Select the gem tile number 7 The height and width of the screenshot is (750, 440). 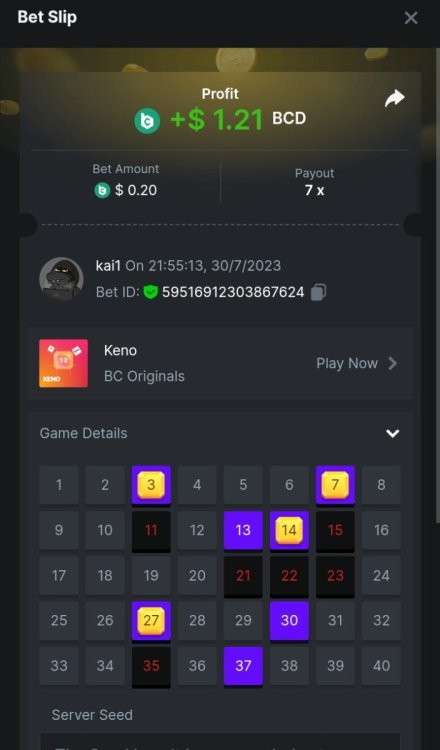coord(335,485)
